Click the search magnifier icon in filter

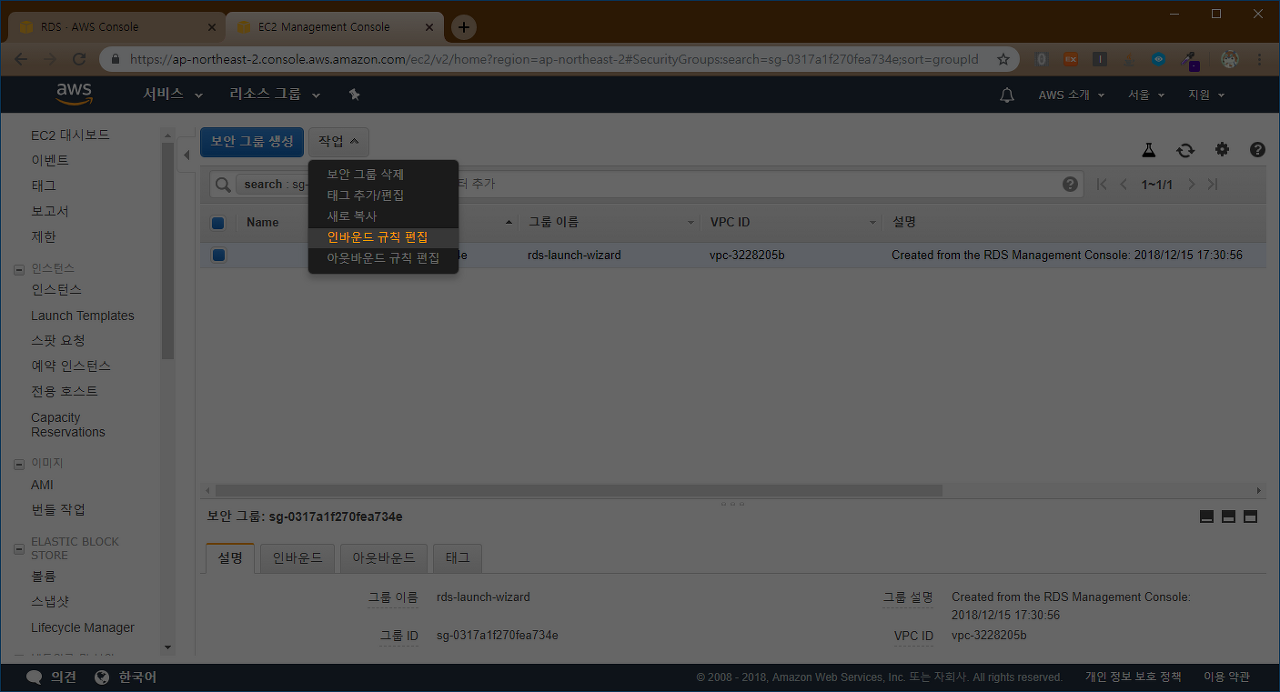(224, 184)
